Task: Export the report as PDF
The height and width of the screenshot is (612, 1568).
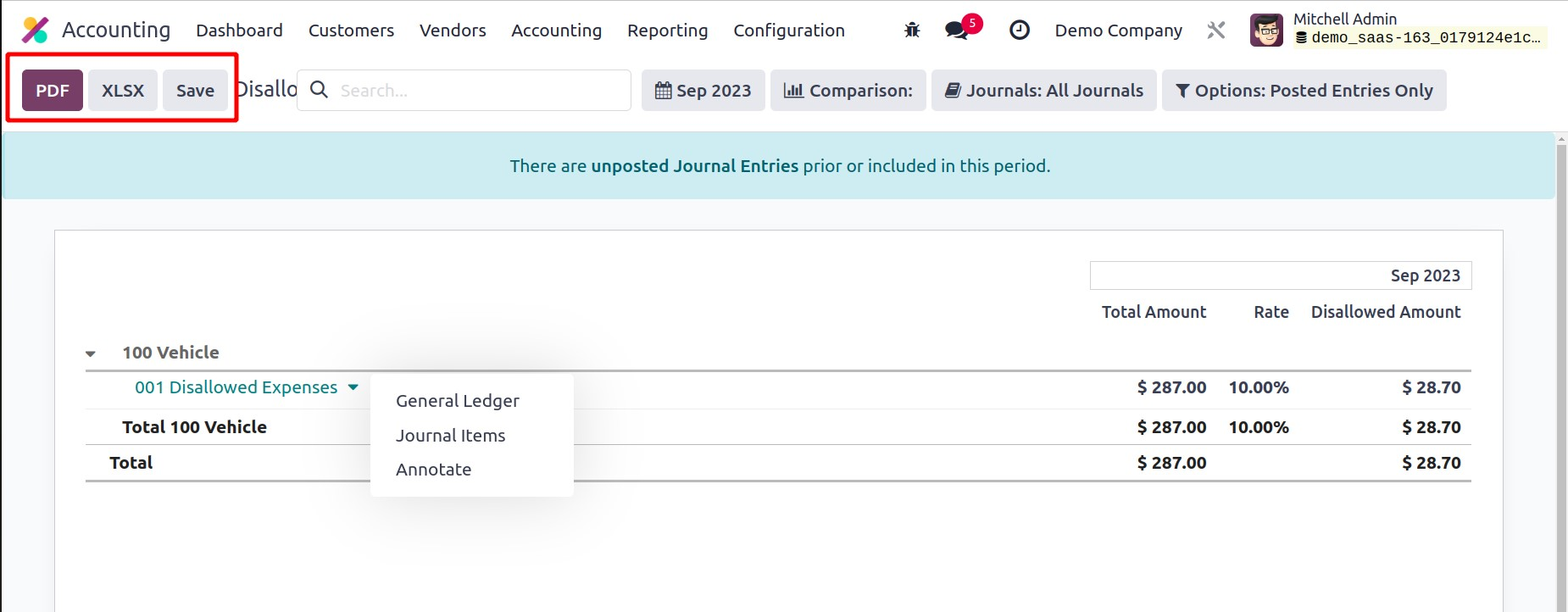Action: (53, 91)
